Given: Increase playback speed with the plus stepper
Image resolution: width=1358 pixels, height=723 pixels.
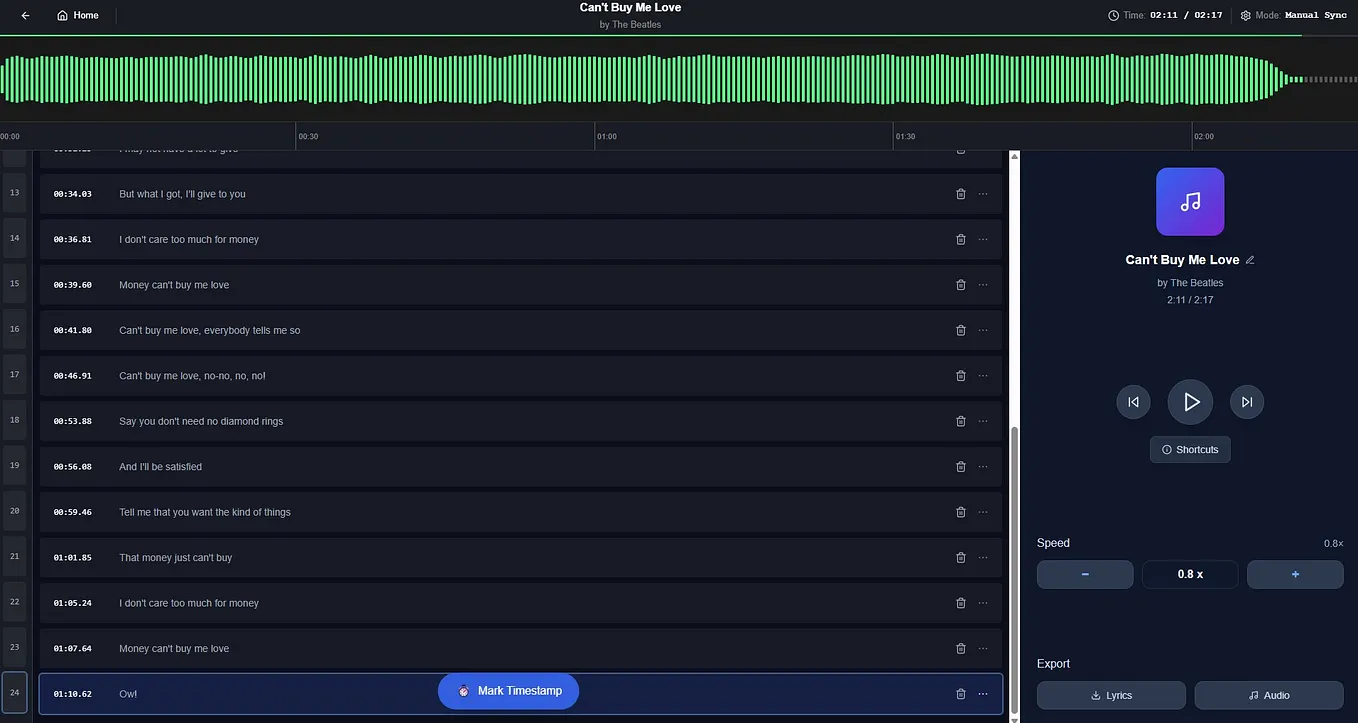Looking at the screenshot, I should (x=1295, y=574).
